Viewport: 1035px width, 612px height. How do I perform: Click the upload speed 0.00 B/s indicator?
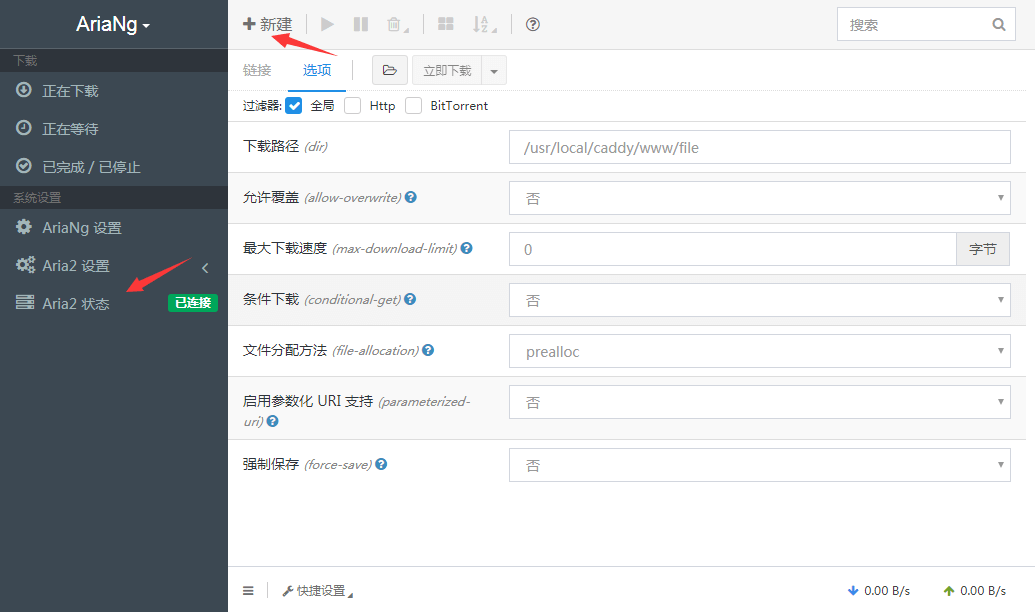click(x=975, y=591)
